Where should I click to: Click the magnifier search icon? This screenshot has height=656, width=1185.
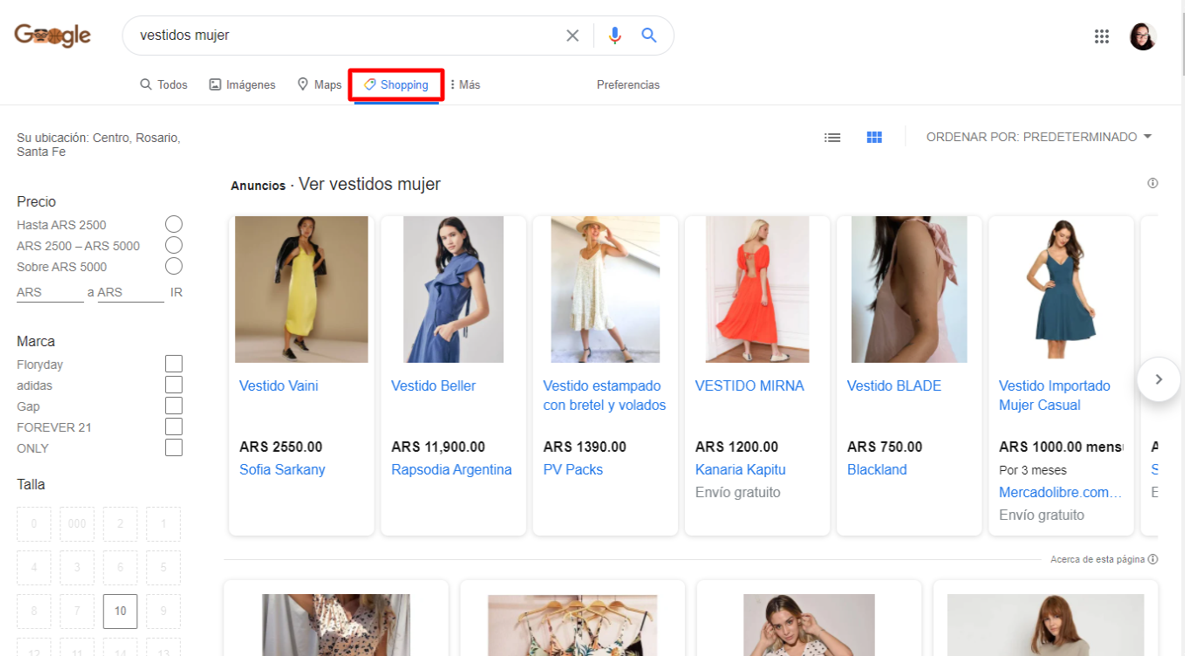[x=648, y=35]
